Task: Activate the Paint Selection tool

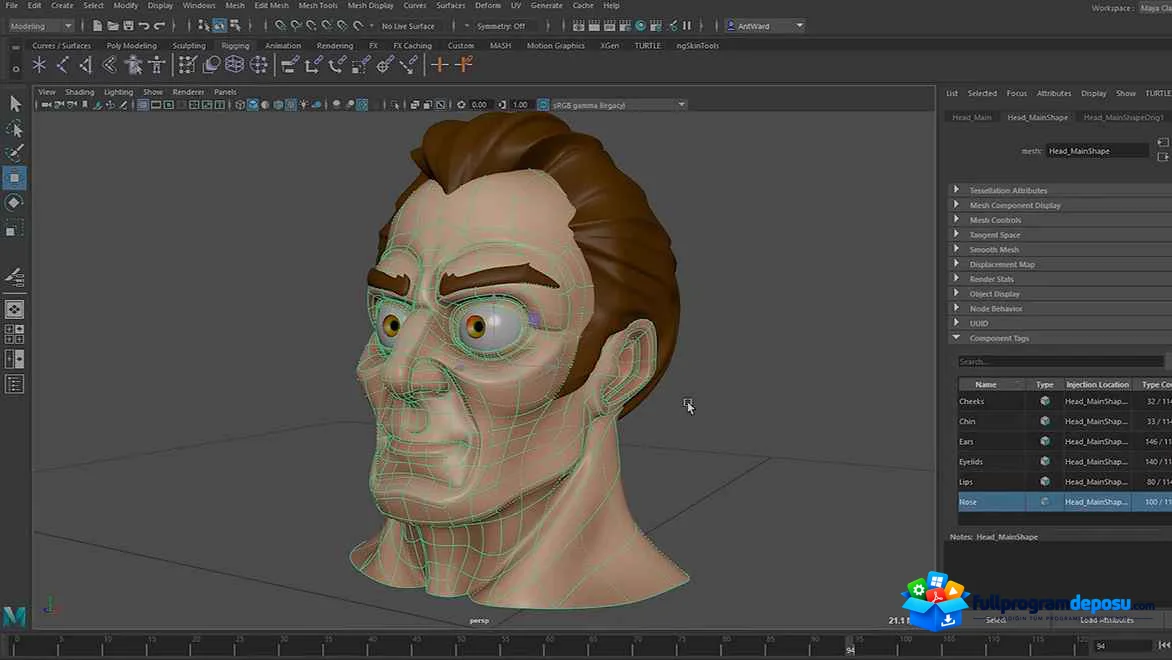Action: click(x=14, y=152)
